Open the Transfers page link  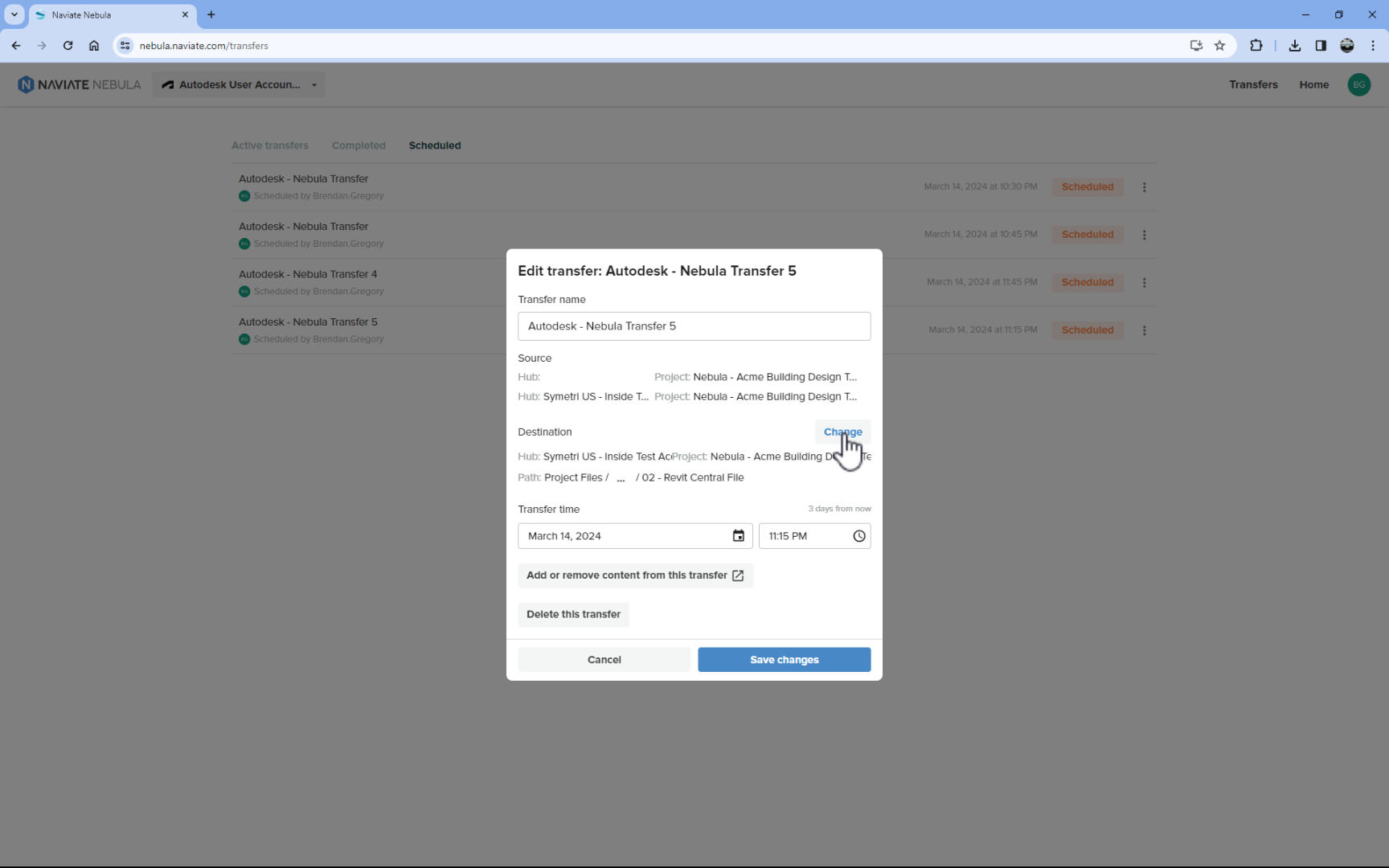(1253, 84)
